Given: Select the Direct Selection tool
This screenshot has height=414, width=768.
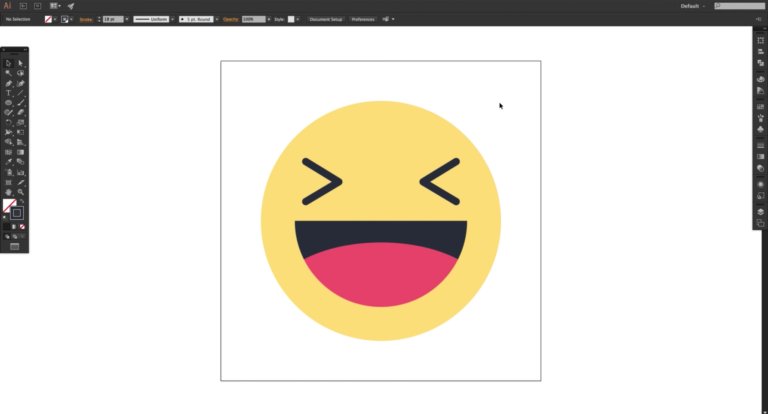Looking at the screenshot, I should click(x=21, y=63).
